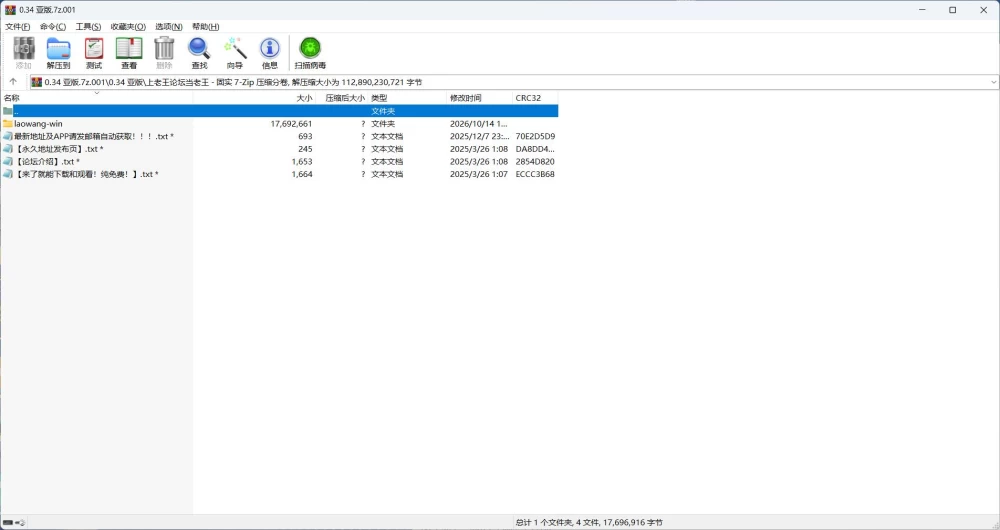Screen dimensions: 1000x530
Task: Click the laowang-win folder icon
Action: point(8,124)
